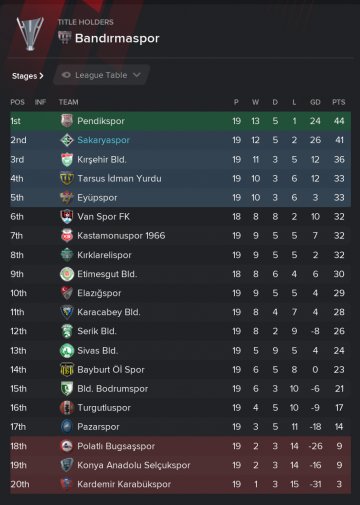Click the league trophy icon
Viewport: 360px width, 505px height.
coord(30,34)
